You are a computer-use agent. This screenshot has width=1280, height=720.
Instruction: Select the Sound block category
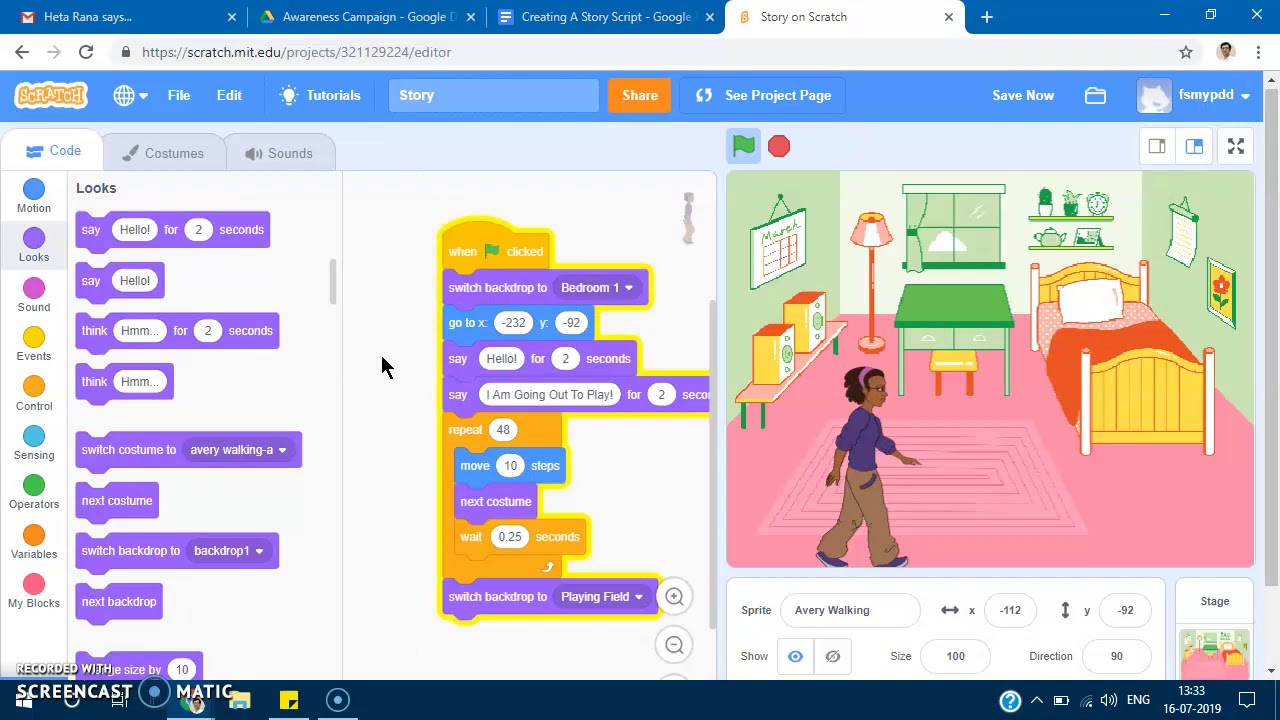click(34, 295)
